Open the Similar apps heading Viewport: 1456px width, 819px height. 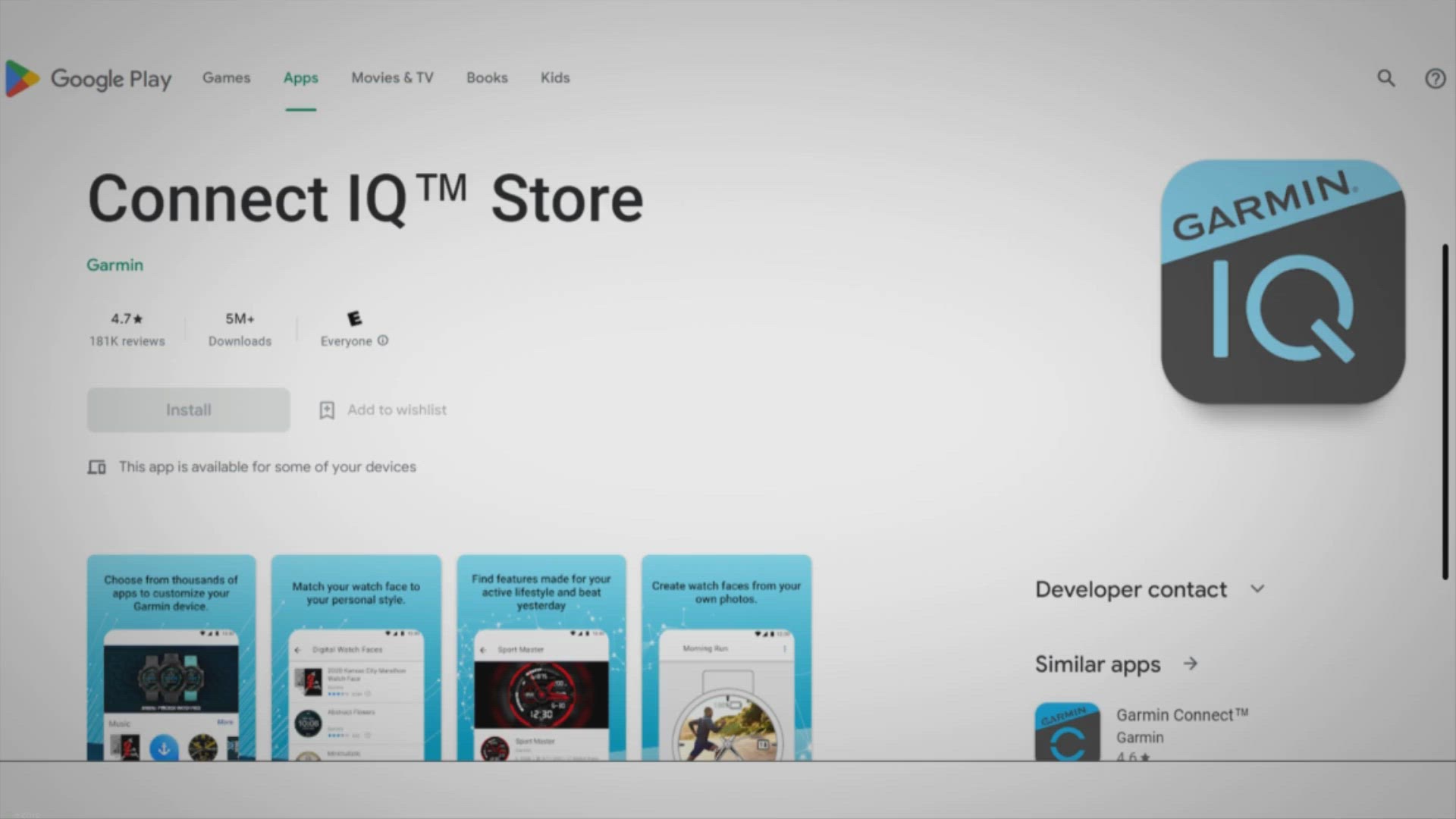(x=1097, y=664)
